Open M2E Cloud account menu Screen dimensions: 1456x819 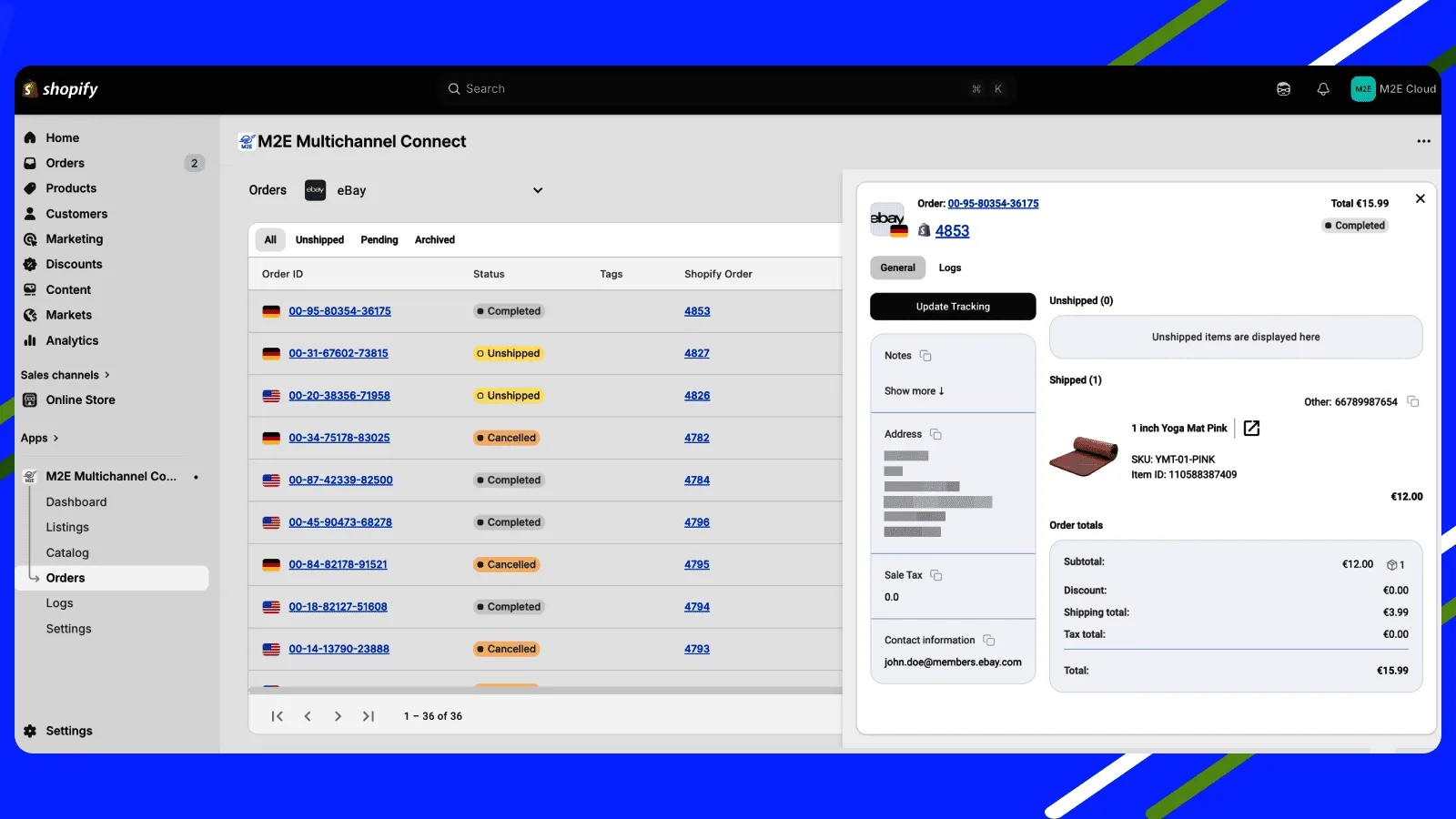(1393, 89)
